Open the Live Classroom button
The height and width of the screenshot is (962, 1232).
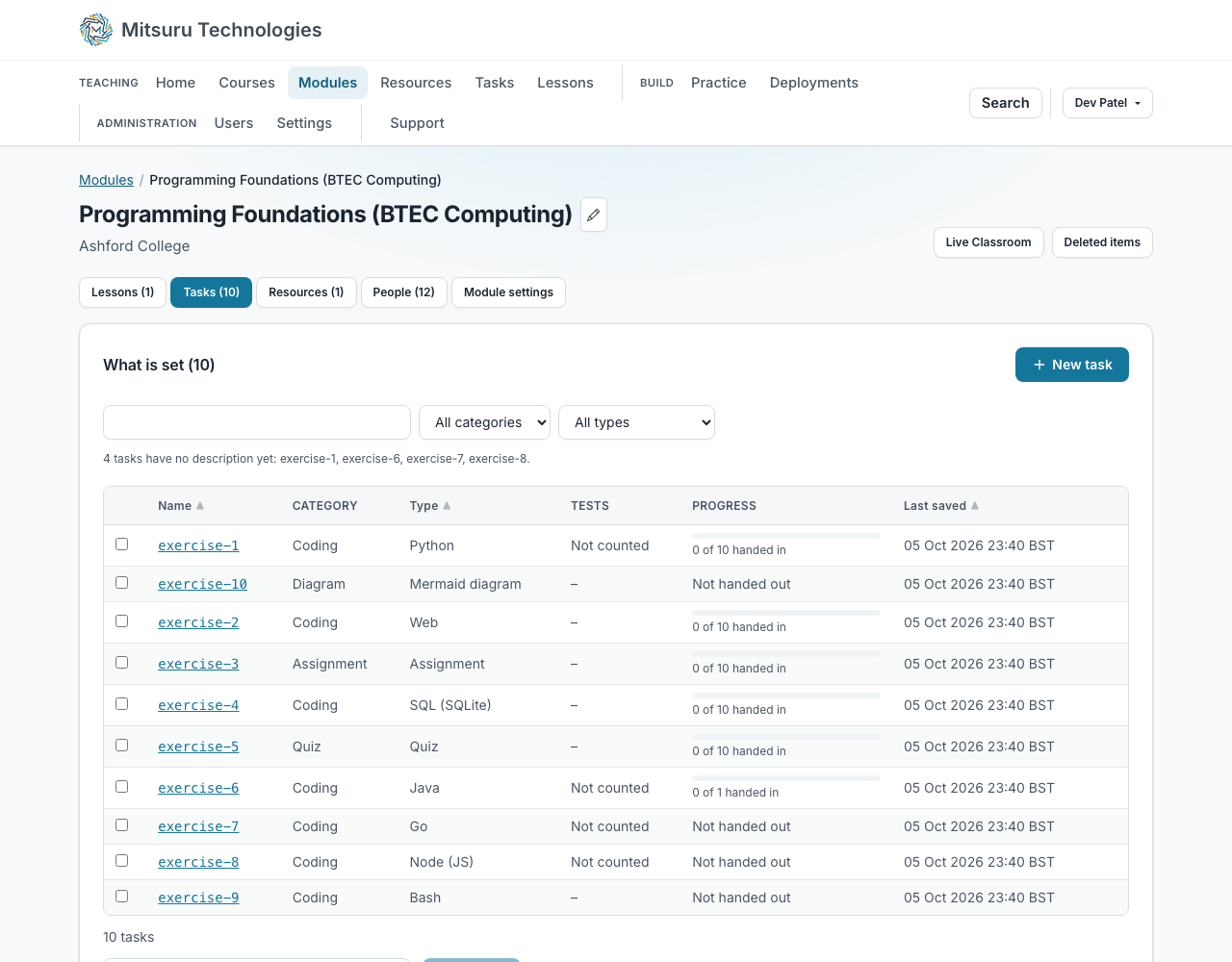988,242
